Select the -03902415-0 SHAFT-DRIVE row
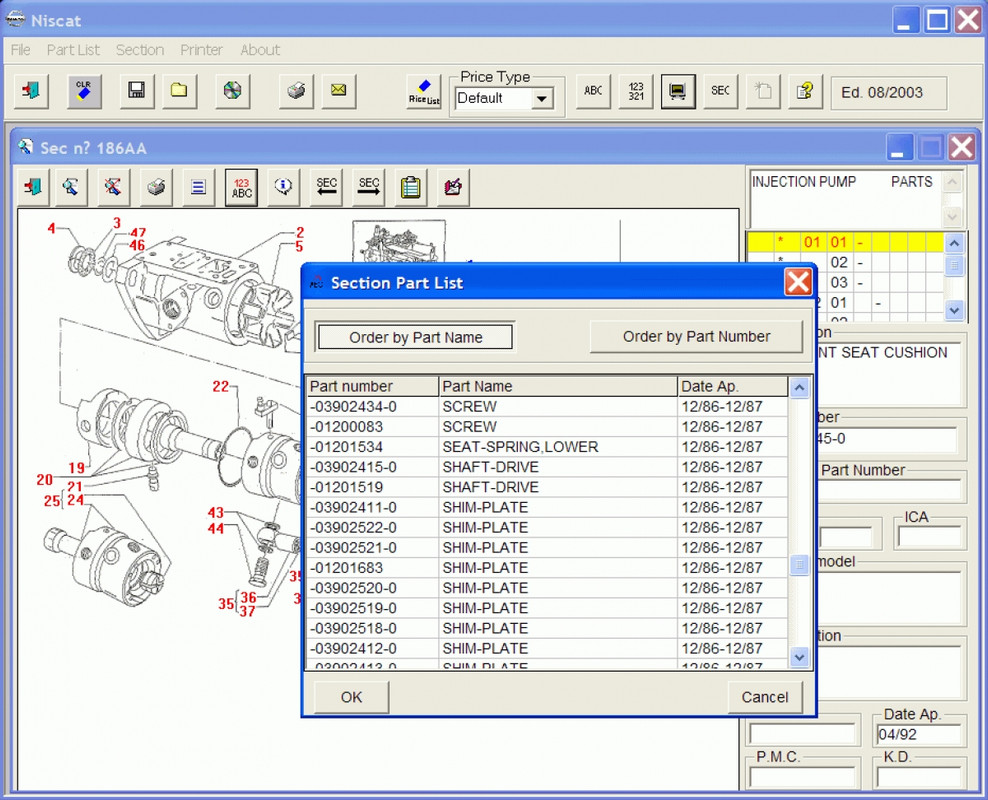This screenshot has height=800, width=988. pos(547,467)
